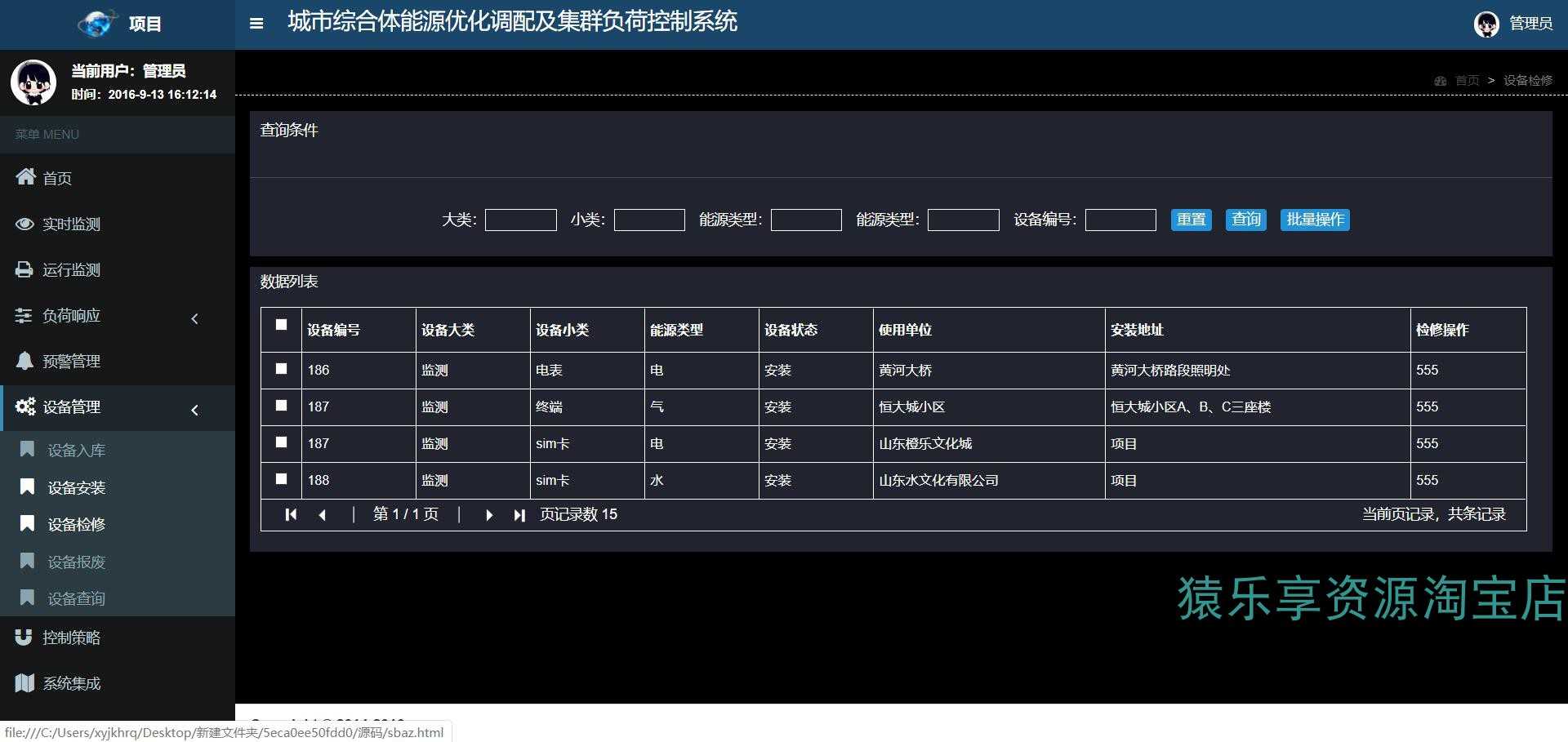
Task: Click the bell icon for 预警管理
Action: [x=24, y=361]
